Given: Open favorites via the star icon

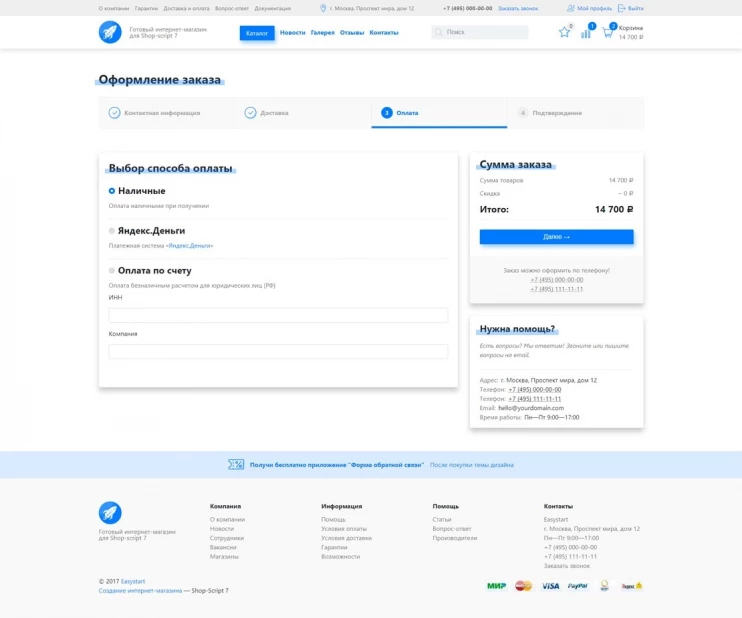Looking at the screenshot, I should click(564, 32).
